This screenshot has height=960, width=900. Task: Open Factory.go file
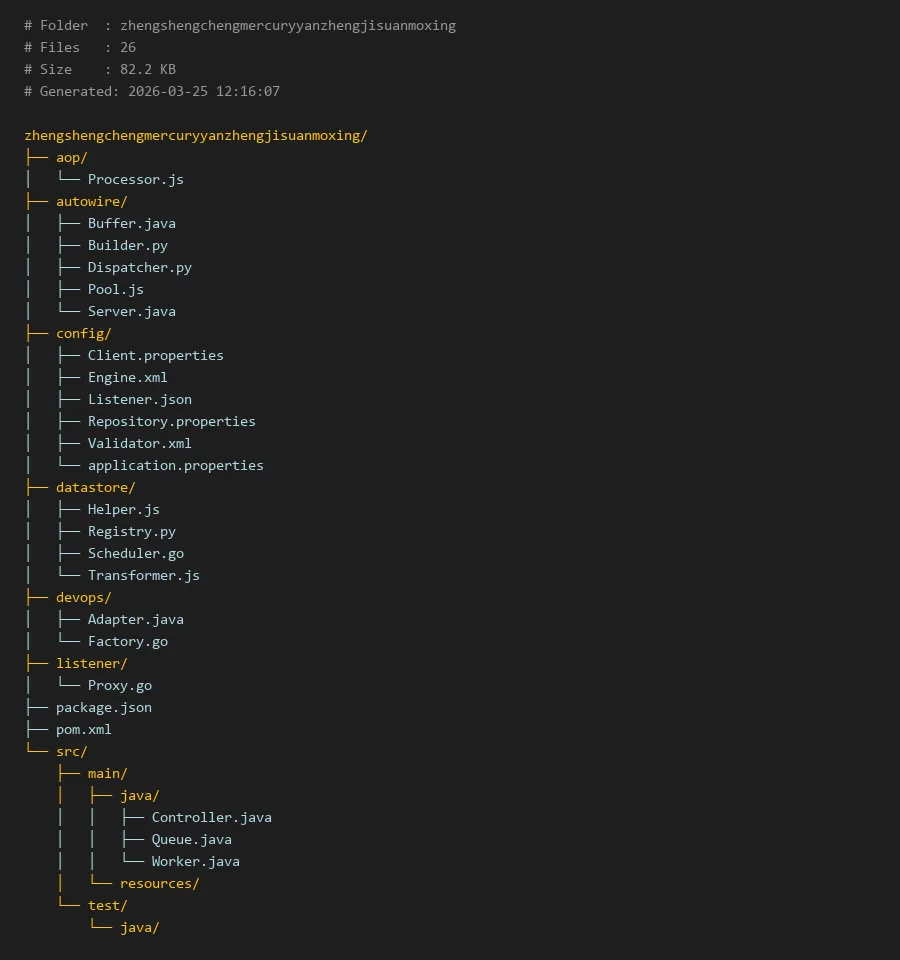click(x=127, y=641)
